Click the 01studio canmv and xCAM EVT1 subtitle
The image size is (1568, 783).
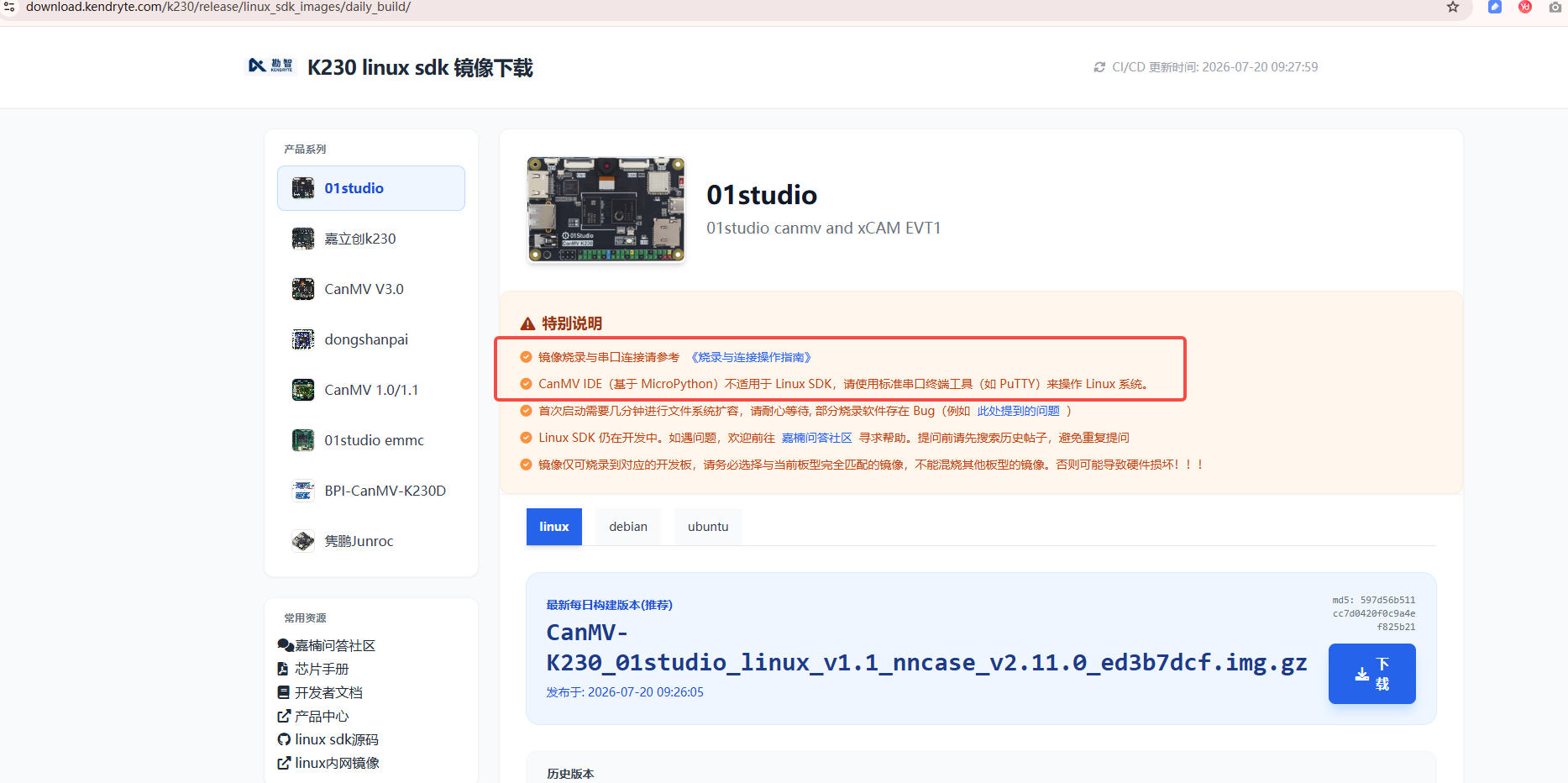(823, 228)
